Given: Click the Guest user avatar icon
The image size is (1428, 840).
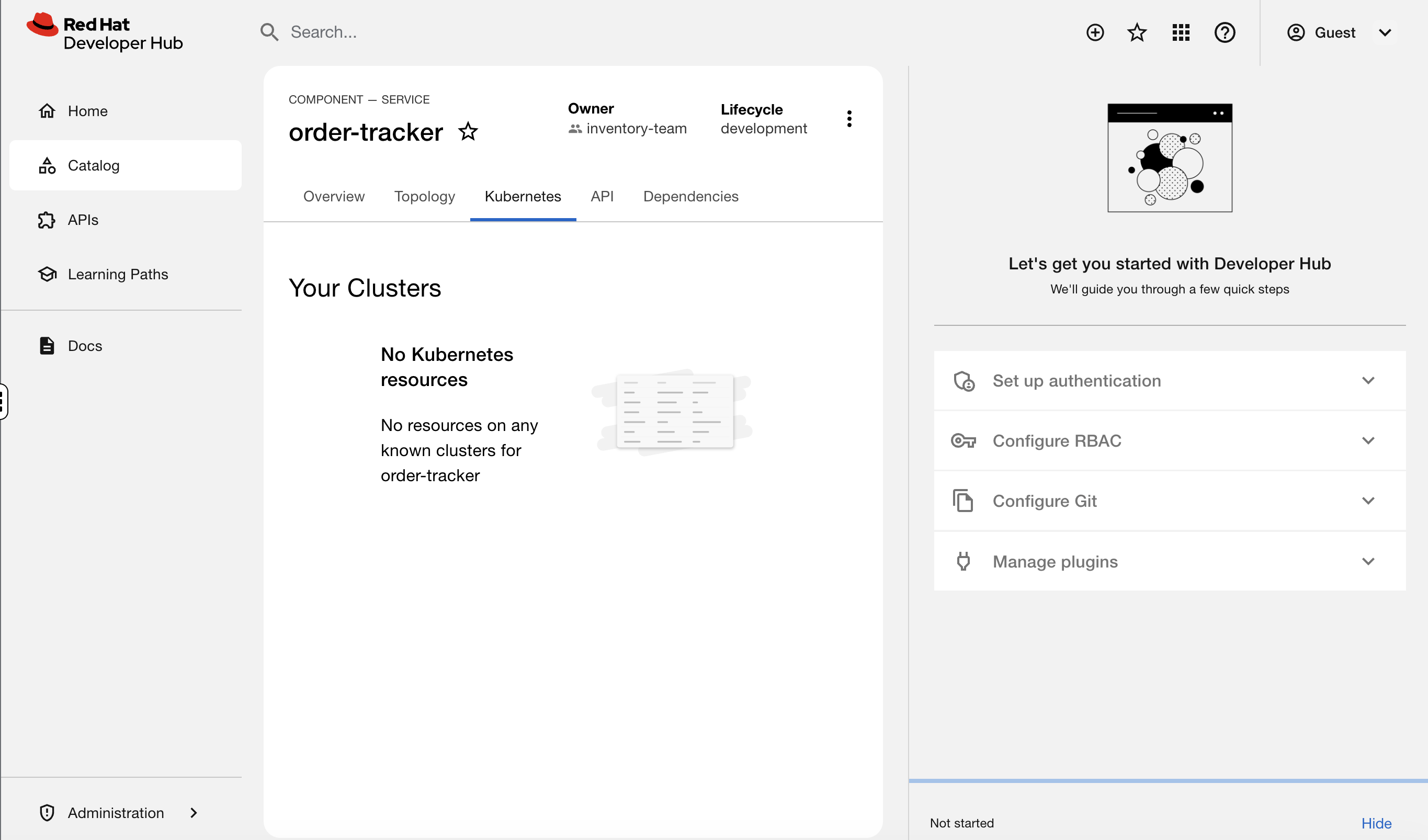Looking at the screenshot, I should coord(1296,32).
